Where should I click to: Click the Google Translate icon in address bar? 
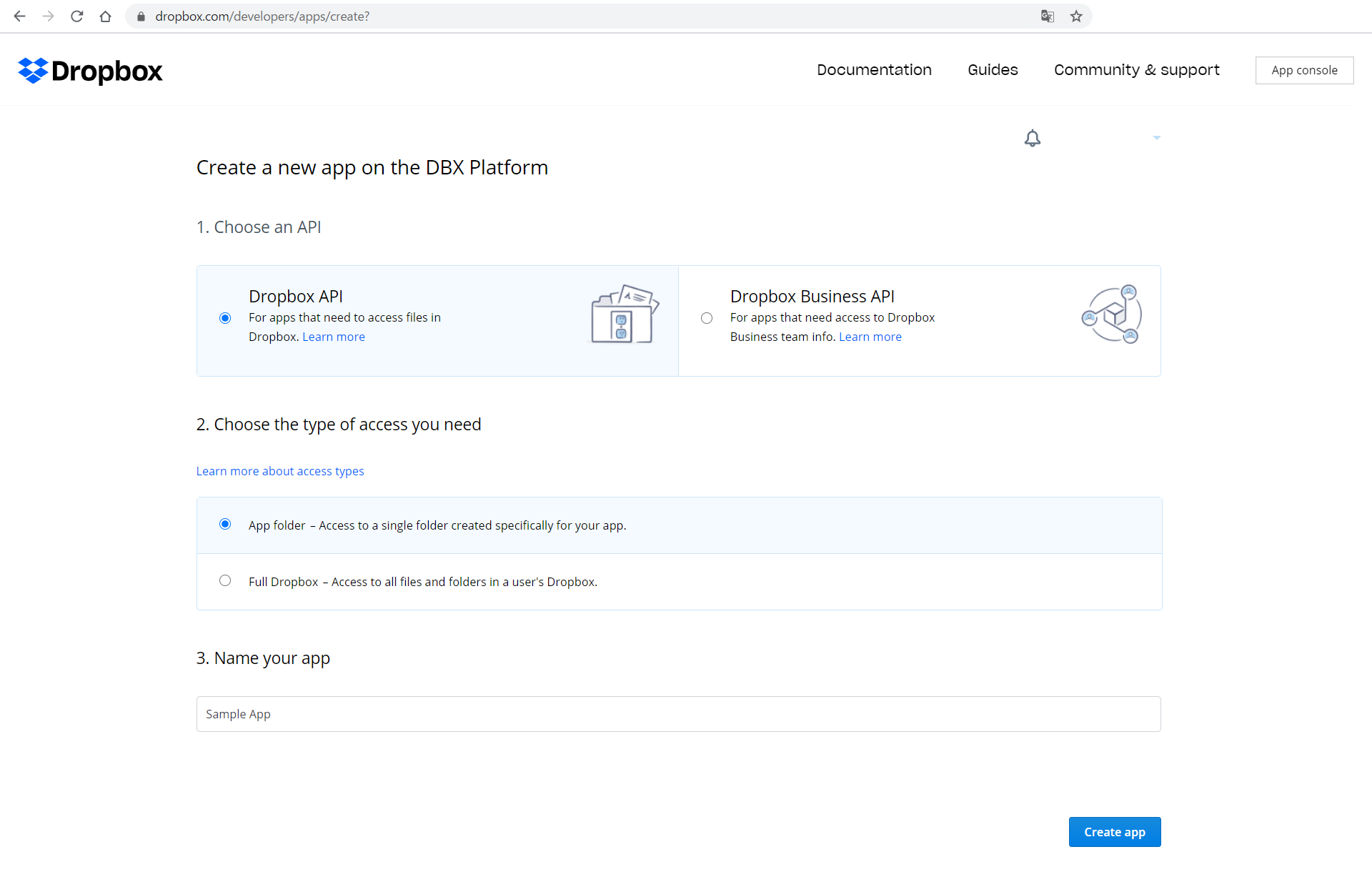[x=1048, y=16]
